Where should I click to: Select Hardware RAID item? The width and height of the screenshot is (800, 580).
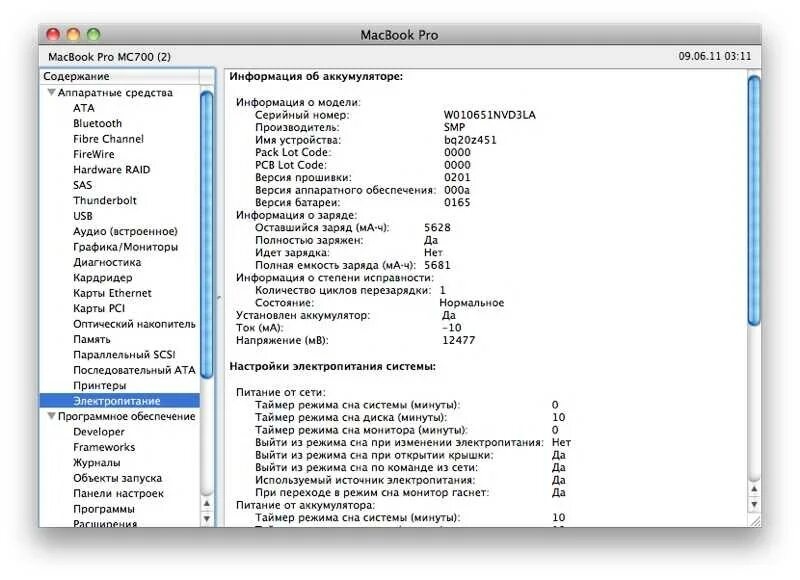pyautogui.click(x=112, y=169)
